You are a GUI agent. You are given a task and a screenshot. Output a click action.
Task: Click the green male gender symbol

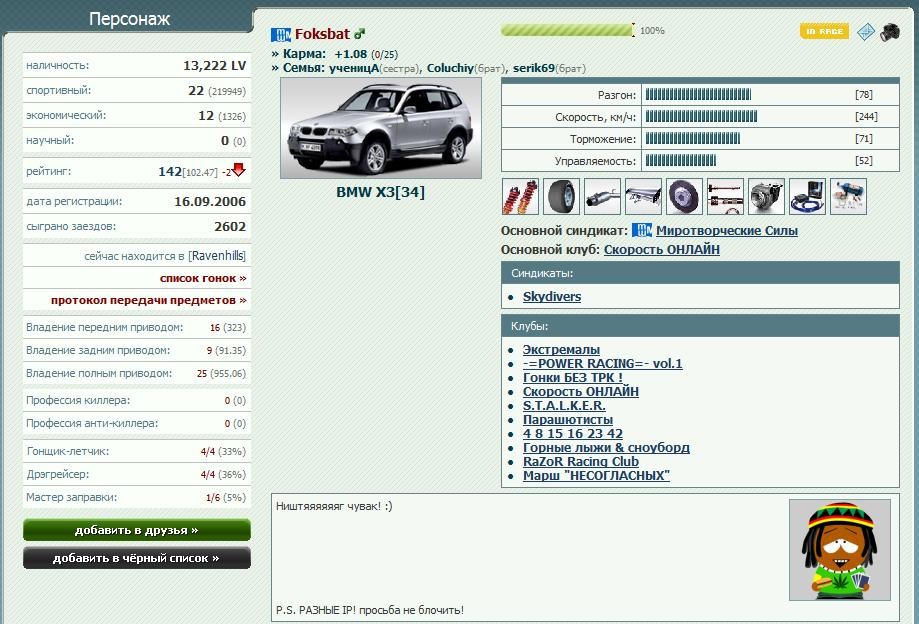pos(359,35)
